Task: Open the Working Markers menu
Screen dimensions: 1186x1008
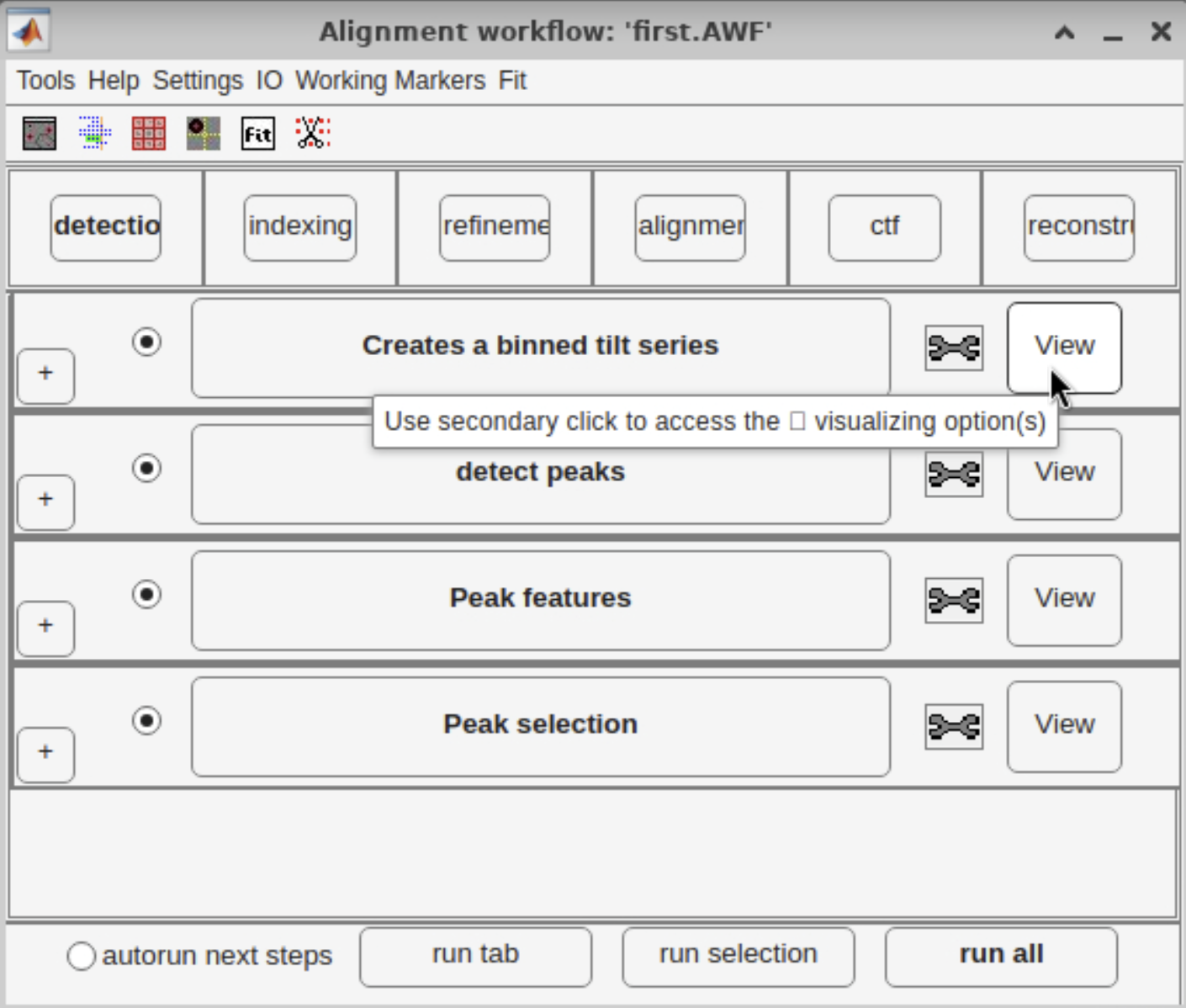Action: point(390,81)
